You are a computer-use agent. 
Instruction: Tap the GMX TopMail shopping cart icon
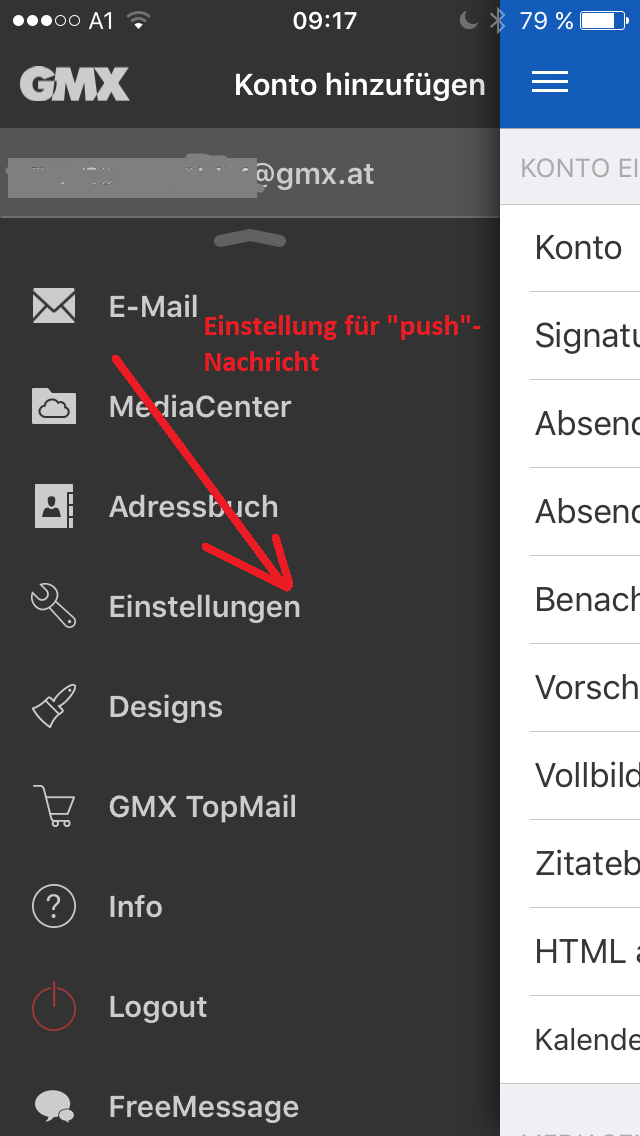(x=54, y=806)
